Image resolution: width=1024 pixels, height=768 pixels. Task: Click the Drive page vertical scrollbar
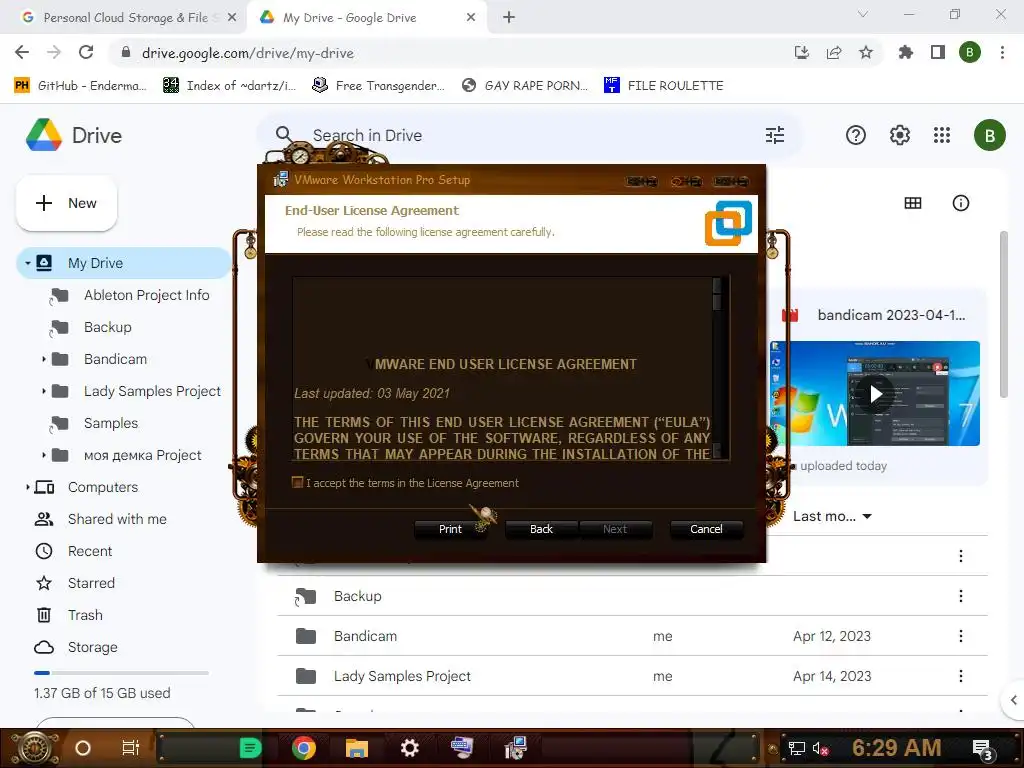pos(1004,314)
